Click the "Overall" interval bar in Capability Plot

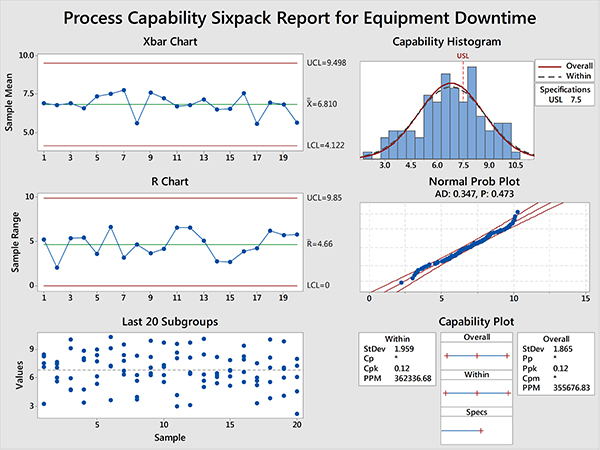coord(477,356)
